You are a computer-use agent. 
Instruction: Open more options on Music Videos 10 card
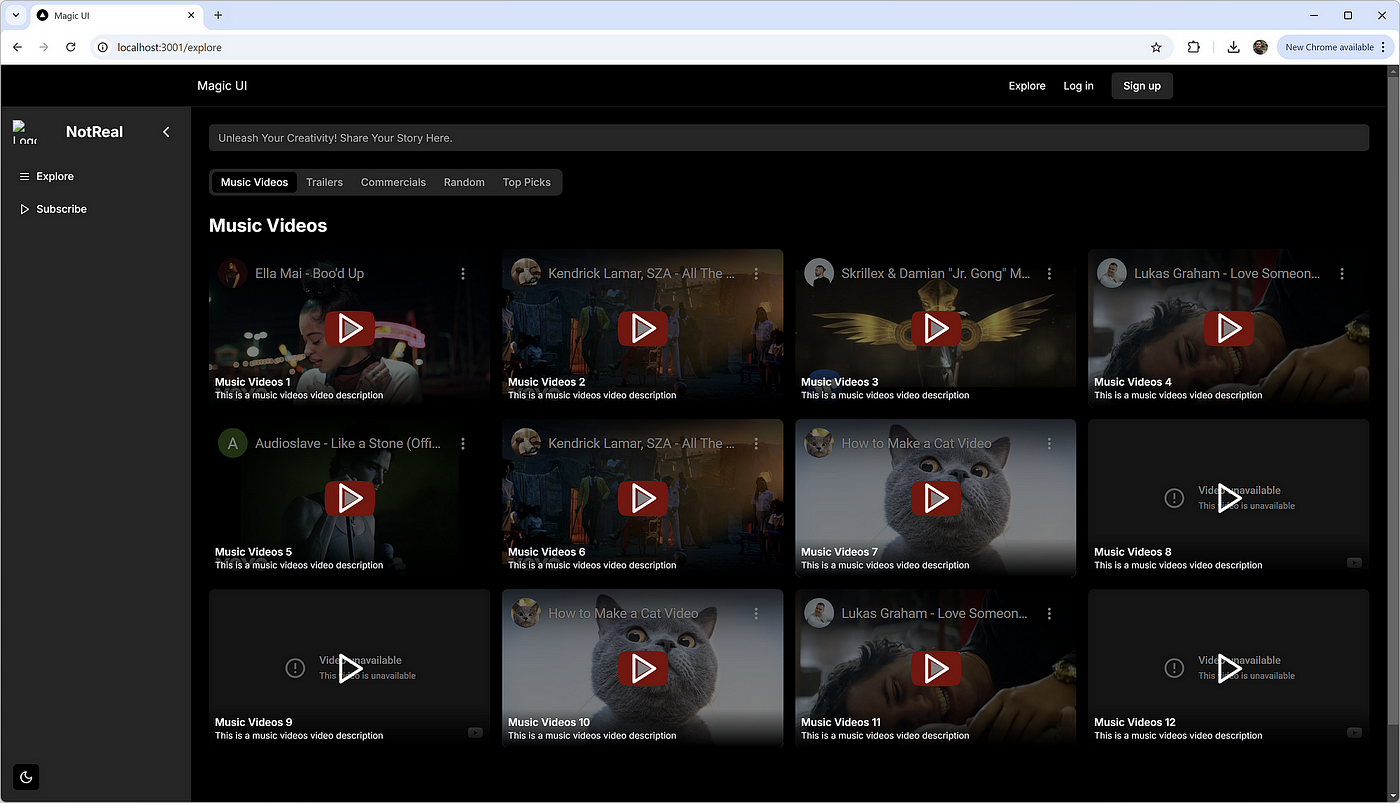(x=756, y=613)
